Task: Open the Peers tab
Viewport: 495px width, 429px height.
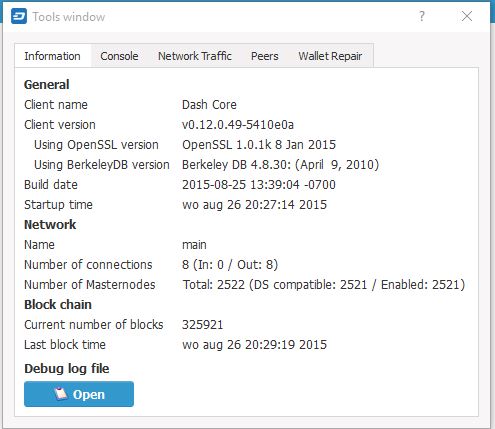Action: 265,56
